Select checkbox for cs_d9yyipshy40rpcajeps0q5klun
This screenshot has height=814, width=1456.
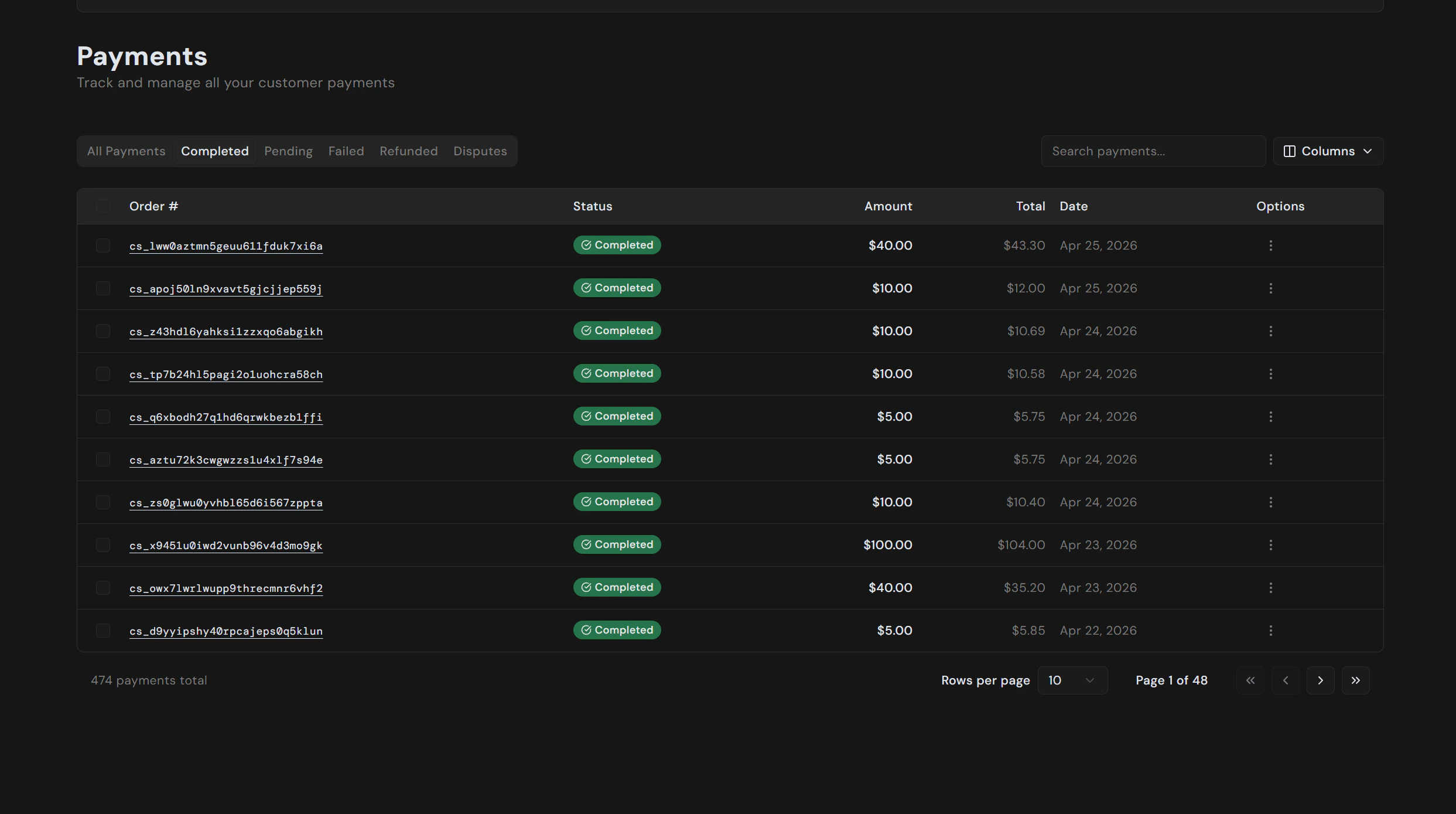pyautogui.click(x=103, y=631)
